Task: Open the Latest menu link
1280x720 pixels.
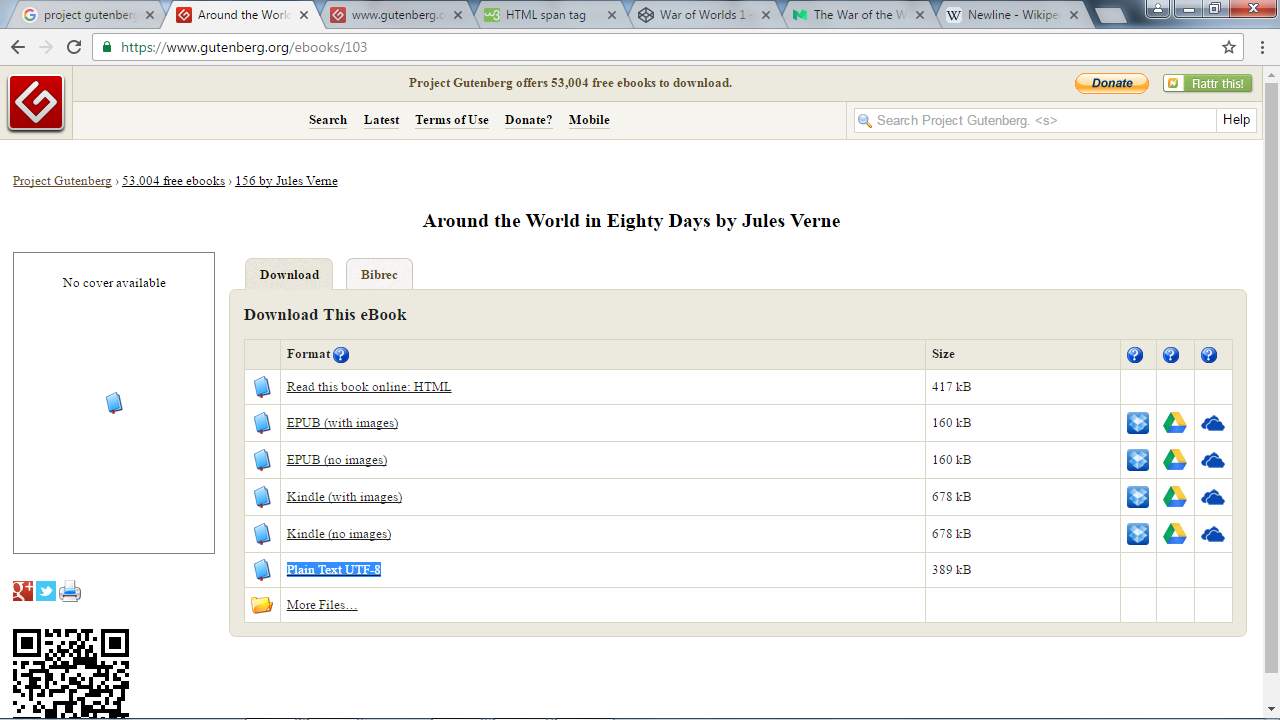Action: point(381,120)
